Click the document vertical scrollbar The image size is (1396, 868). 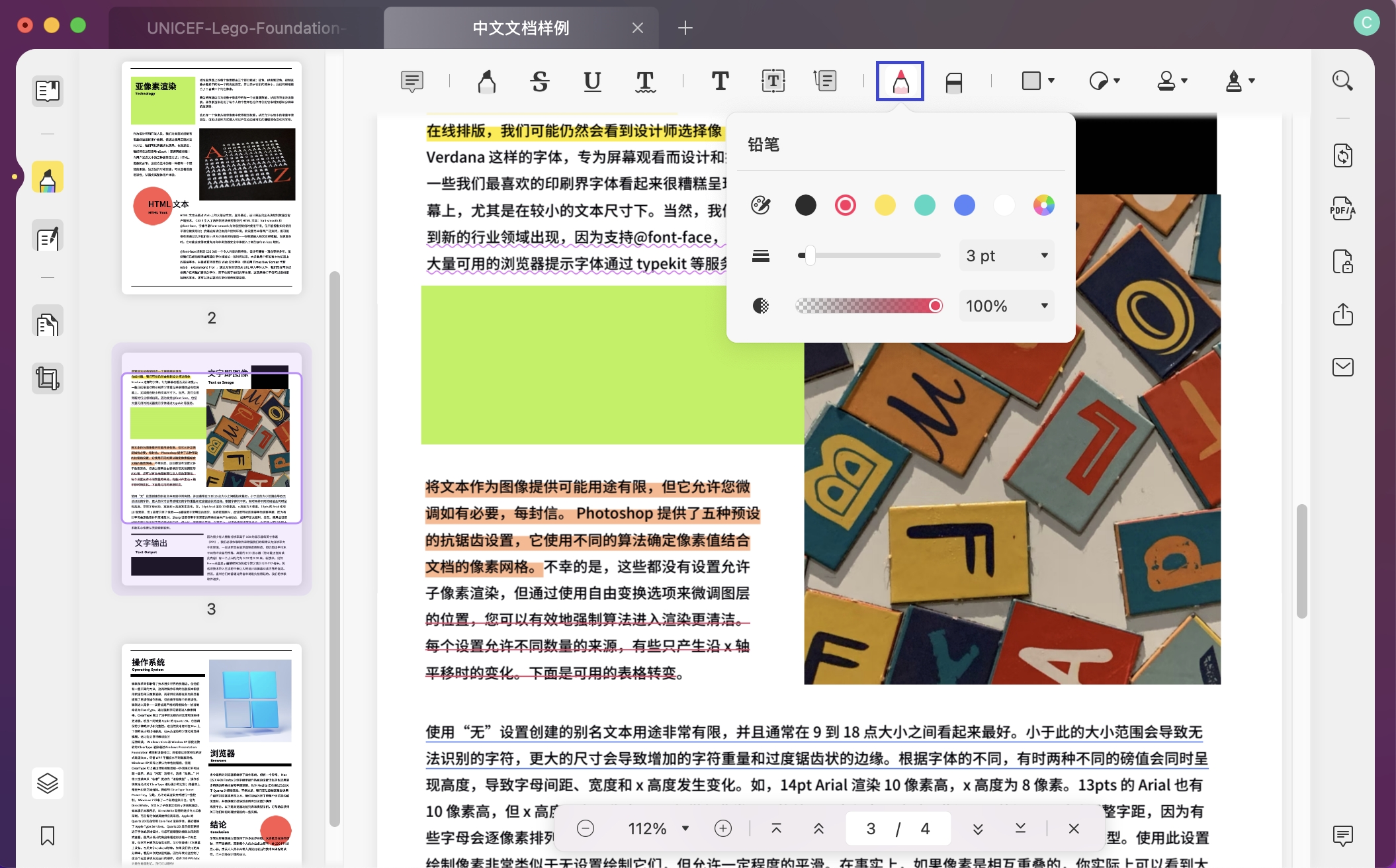(1301, 561)
